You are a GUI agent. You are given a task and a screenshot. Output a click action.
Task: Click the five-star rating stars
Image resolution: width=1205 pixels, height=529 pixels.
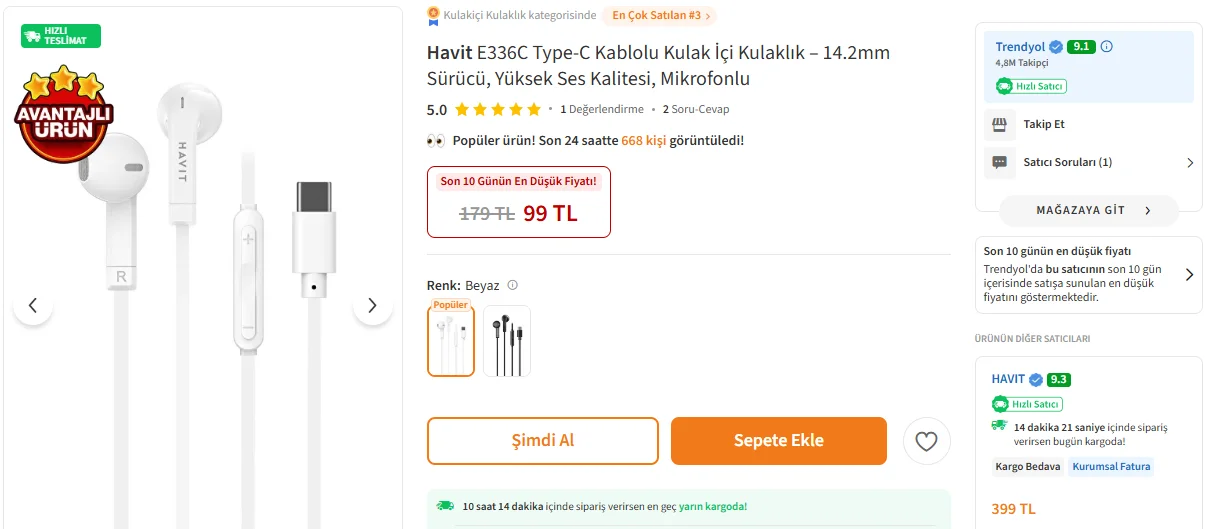click(x=497, y=110)
